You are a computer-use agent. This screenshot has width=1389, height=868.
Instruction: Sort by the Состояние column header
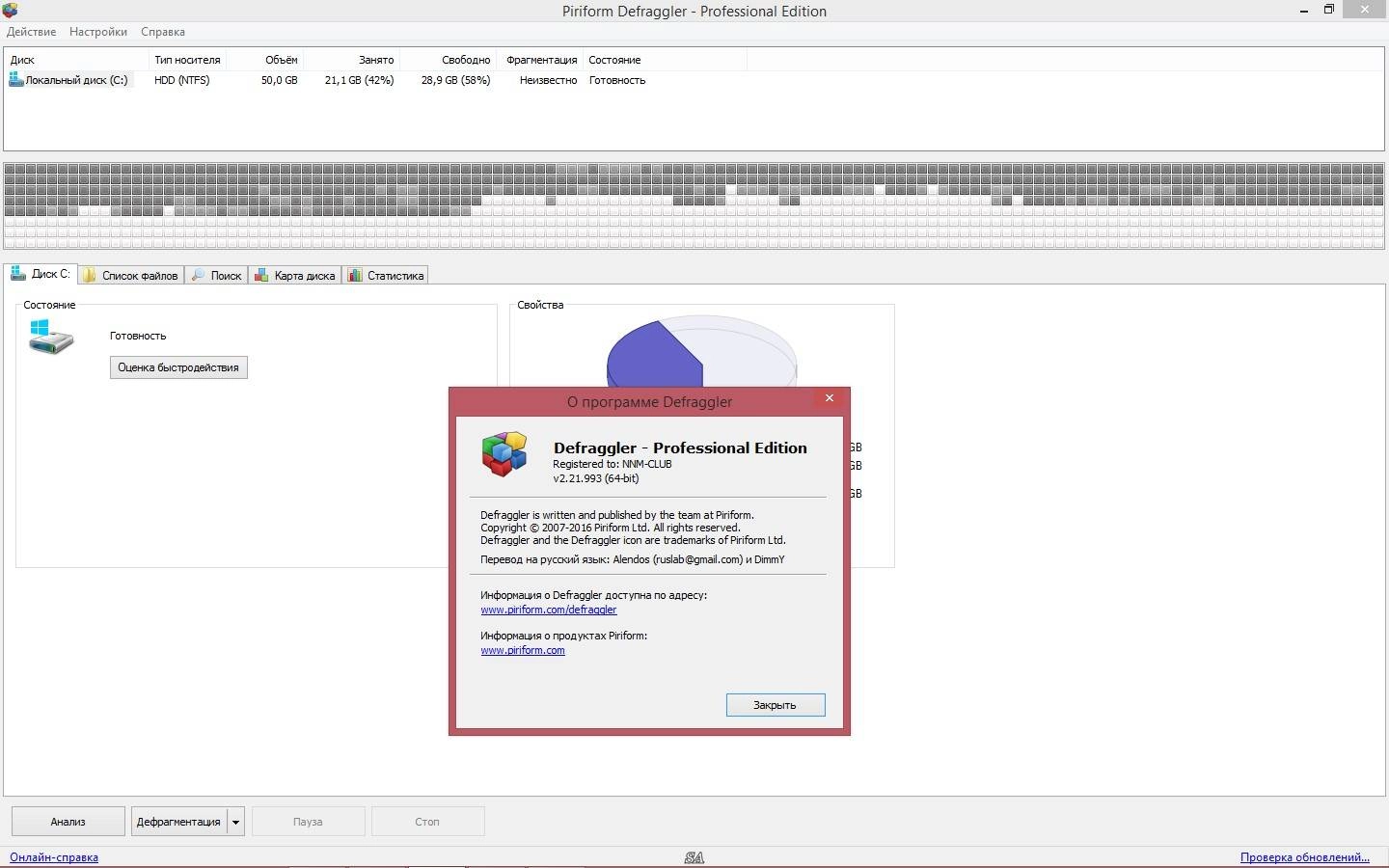pyautogui.click(x=665, y=60)
